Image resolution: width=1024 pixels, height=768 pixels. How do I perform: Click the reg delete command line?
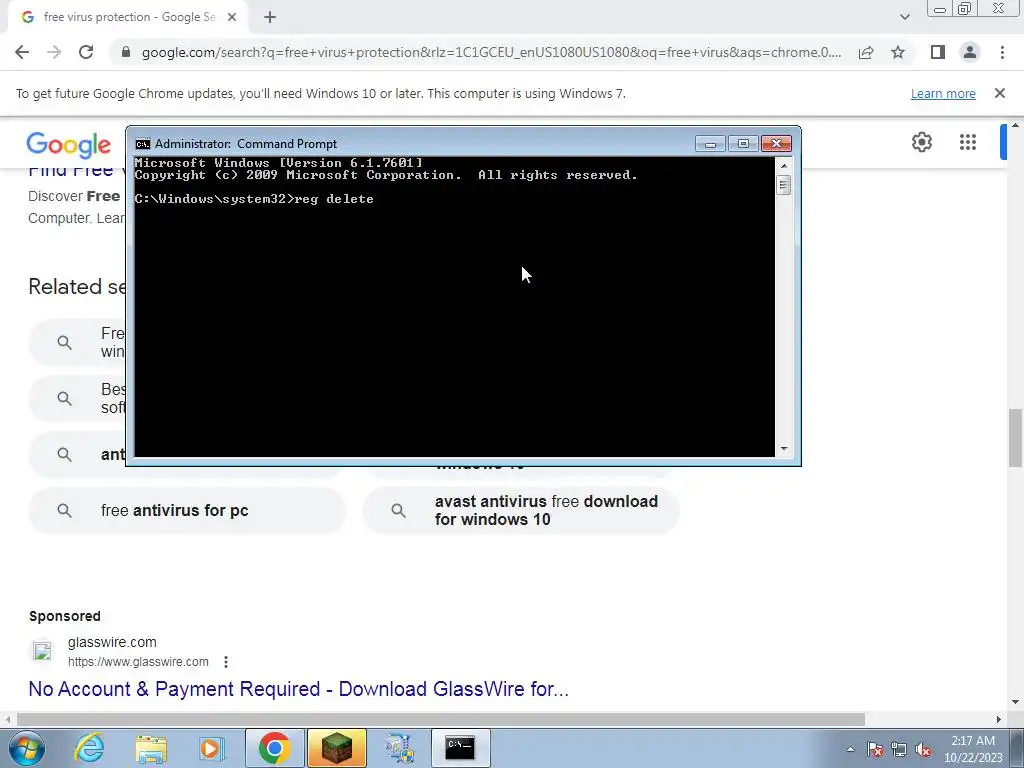tap(254, 199)
